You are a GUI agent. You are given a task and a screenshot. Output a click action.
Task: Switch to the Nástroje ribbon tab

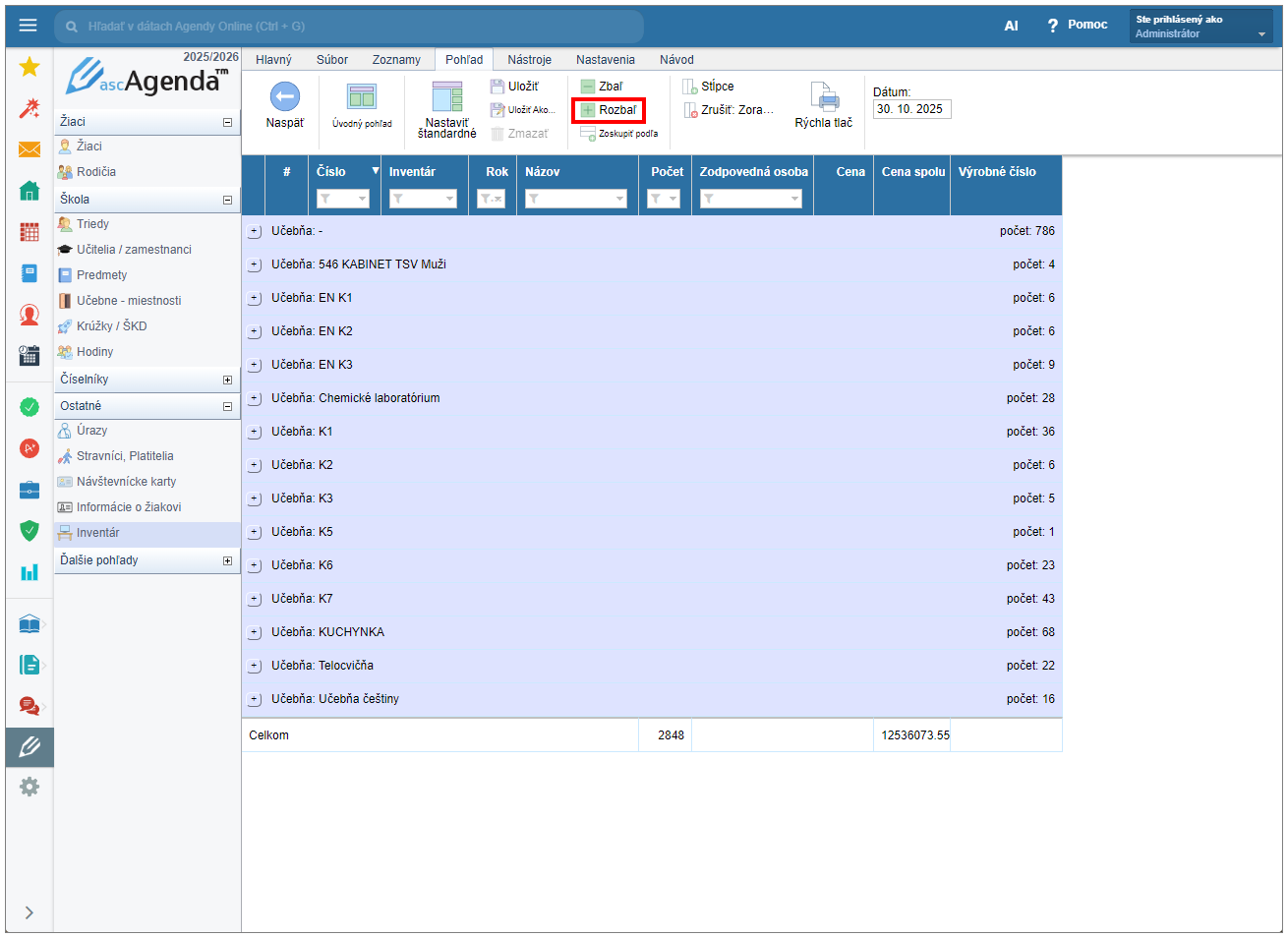click(529, 60)
